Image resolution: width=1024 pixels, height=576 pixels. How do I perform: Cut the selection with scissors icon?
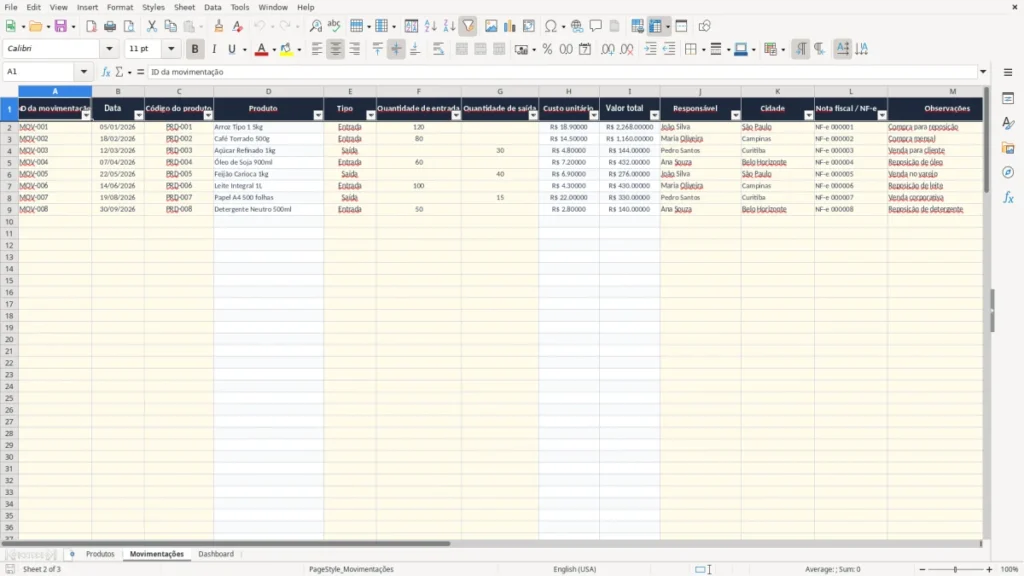152,26
